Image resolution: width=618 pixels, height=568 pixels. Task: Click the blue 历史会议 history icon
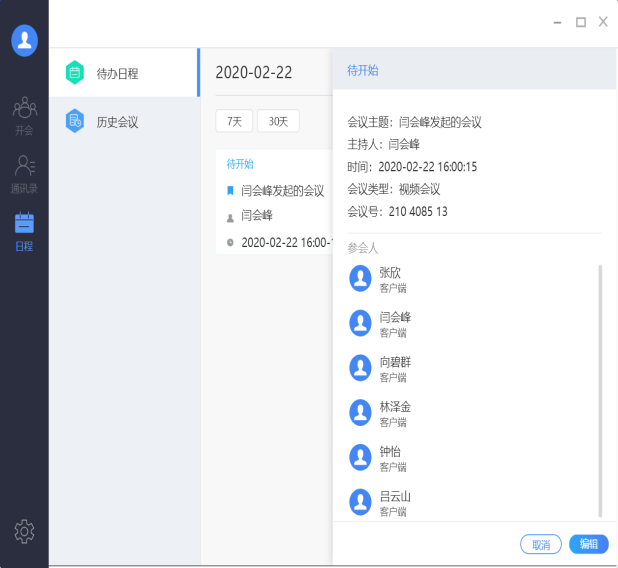point(74,122)
